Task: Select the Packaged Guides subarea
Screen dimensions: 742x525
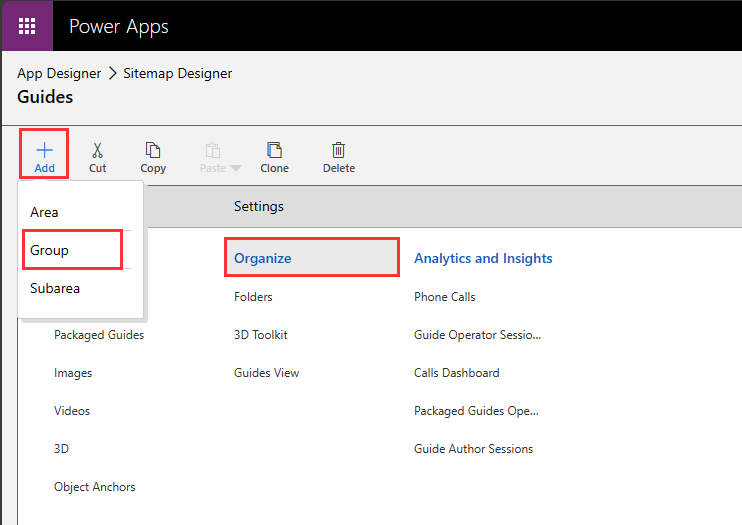Action: [99, 335]
